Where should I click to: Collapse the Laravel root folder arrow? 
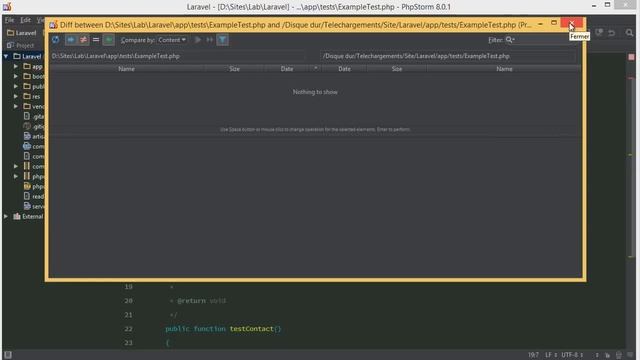click(x=6, y=56)
